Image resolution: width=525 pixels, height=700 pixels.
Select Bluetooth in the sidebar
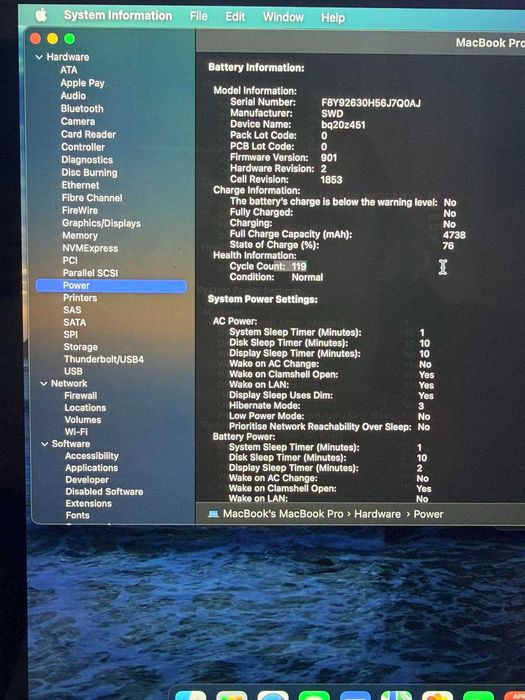coord(82,108)
